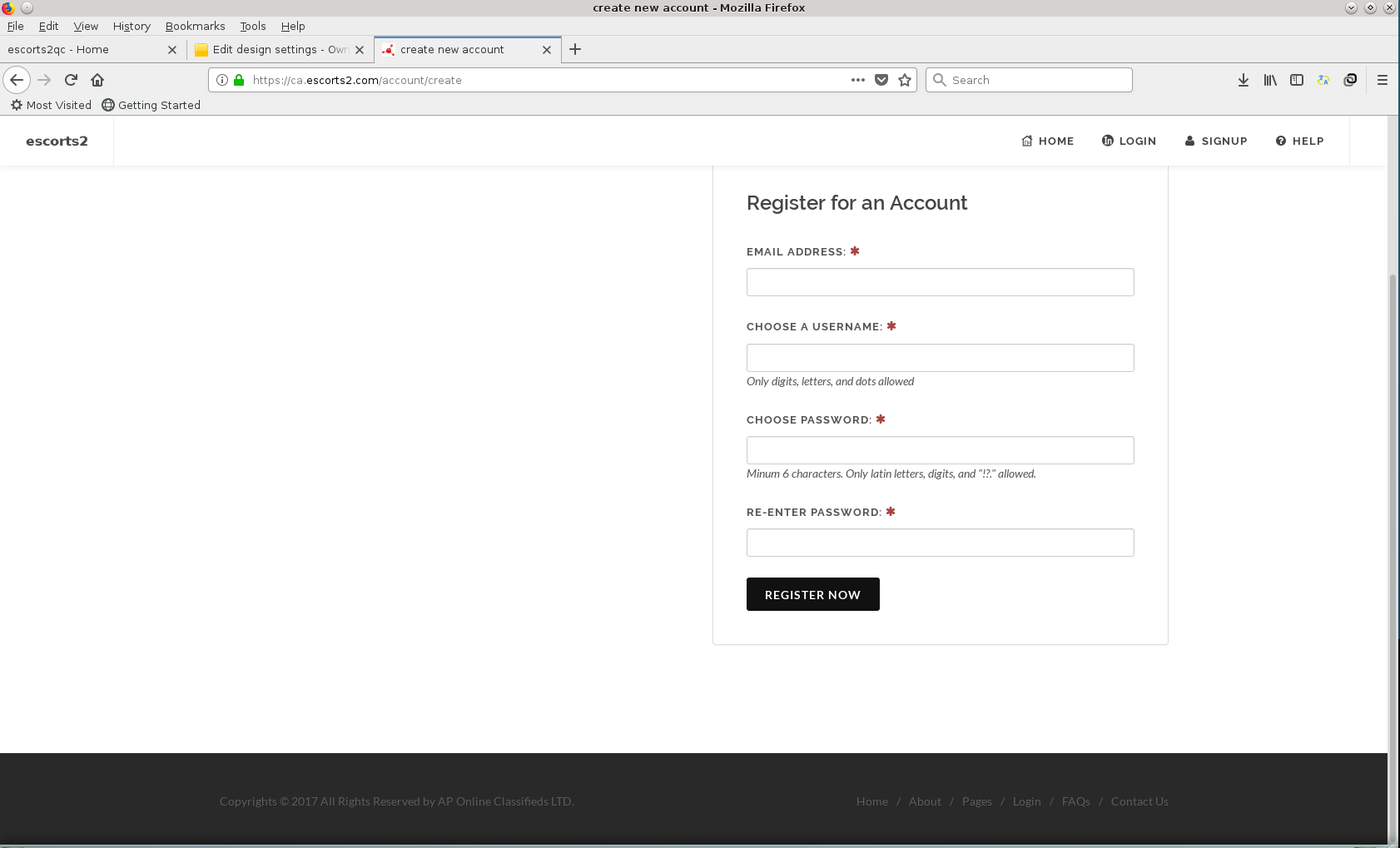Focus the Email Address field

[x=940, y=282]
